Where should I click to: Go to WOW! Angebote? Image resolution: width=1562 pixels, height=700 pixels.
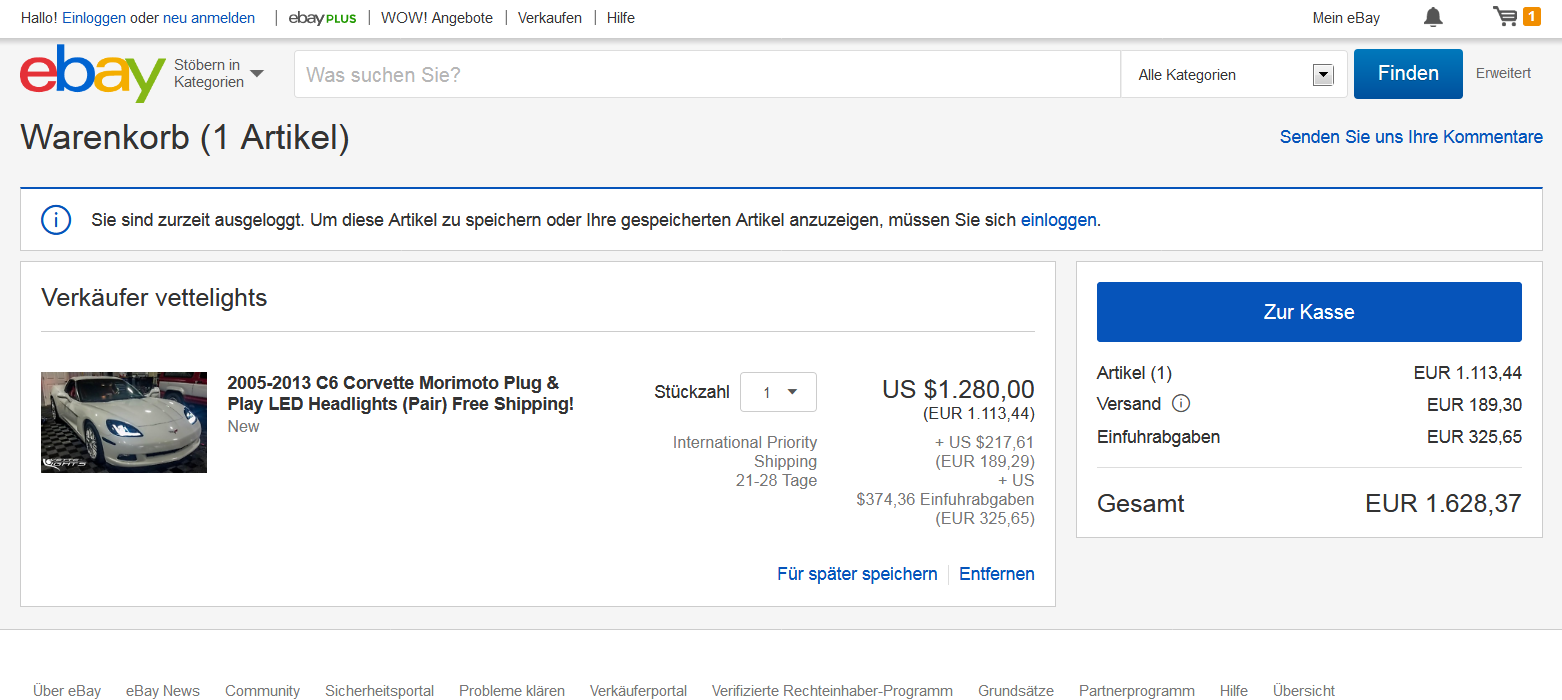437,18
